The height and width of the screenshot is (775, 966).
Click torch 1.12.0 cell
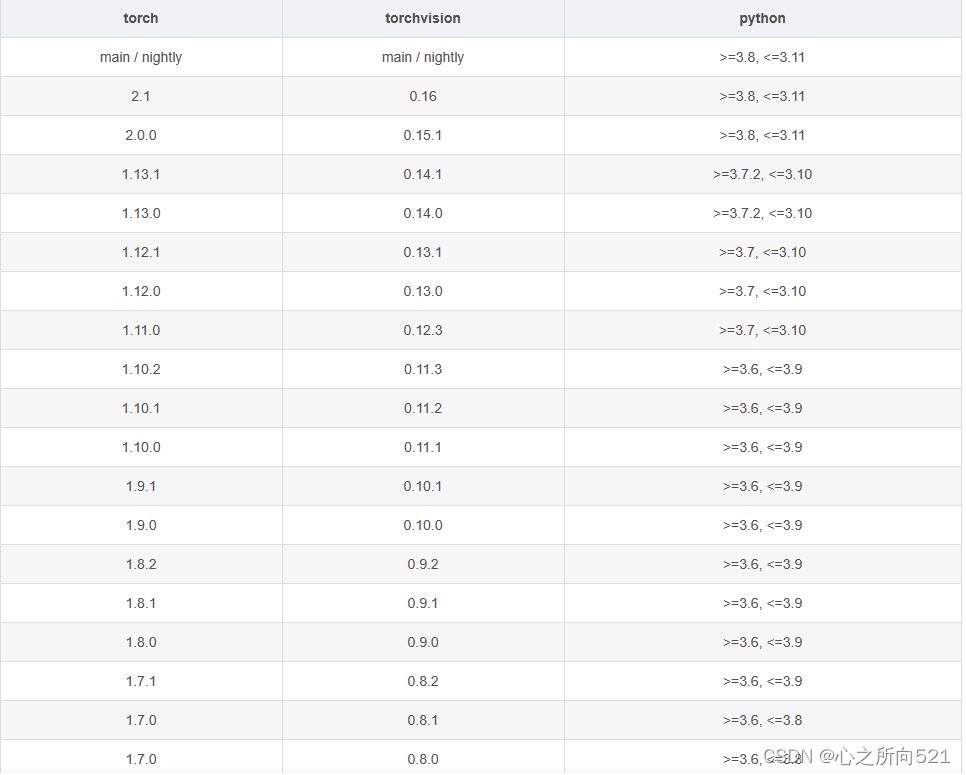pos(141,291)
